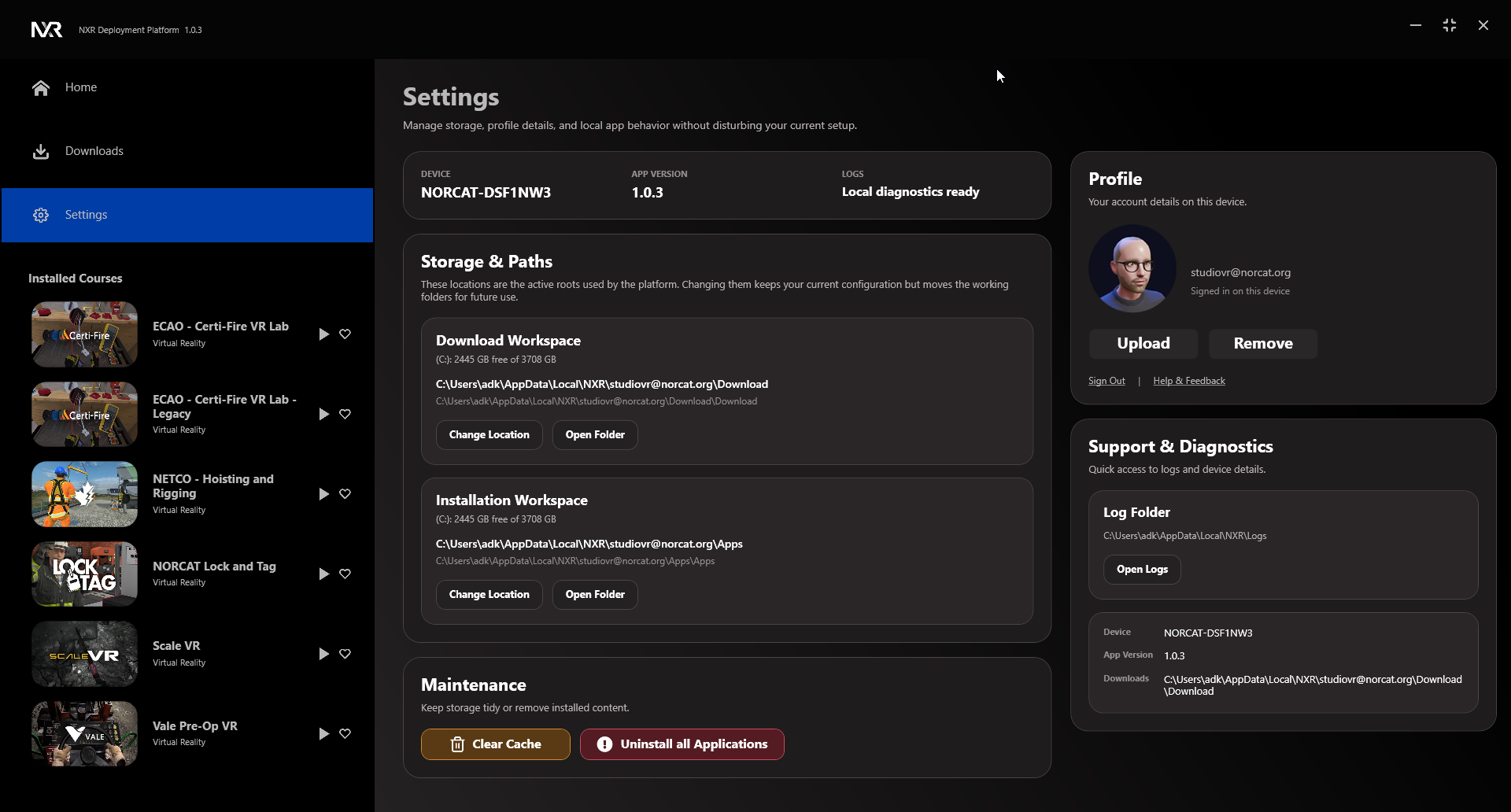
Task: Remove the profile picture
Action: coord(1262,344)
